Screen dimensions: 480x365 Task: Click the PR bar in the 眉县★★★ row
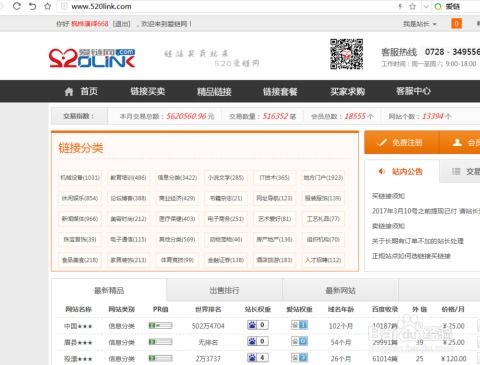(x=160, y=342)
